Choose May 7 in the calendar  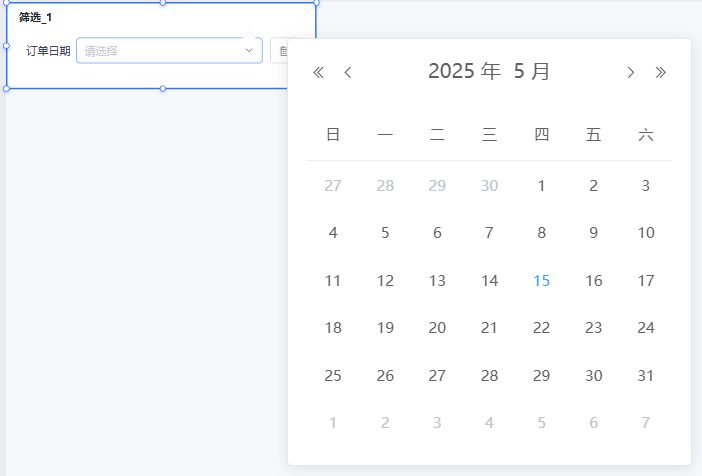[489, 233]
